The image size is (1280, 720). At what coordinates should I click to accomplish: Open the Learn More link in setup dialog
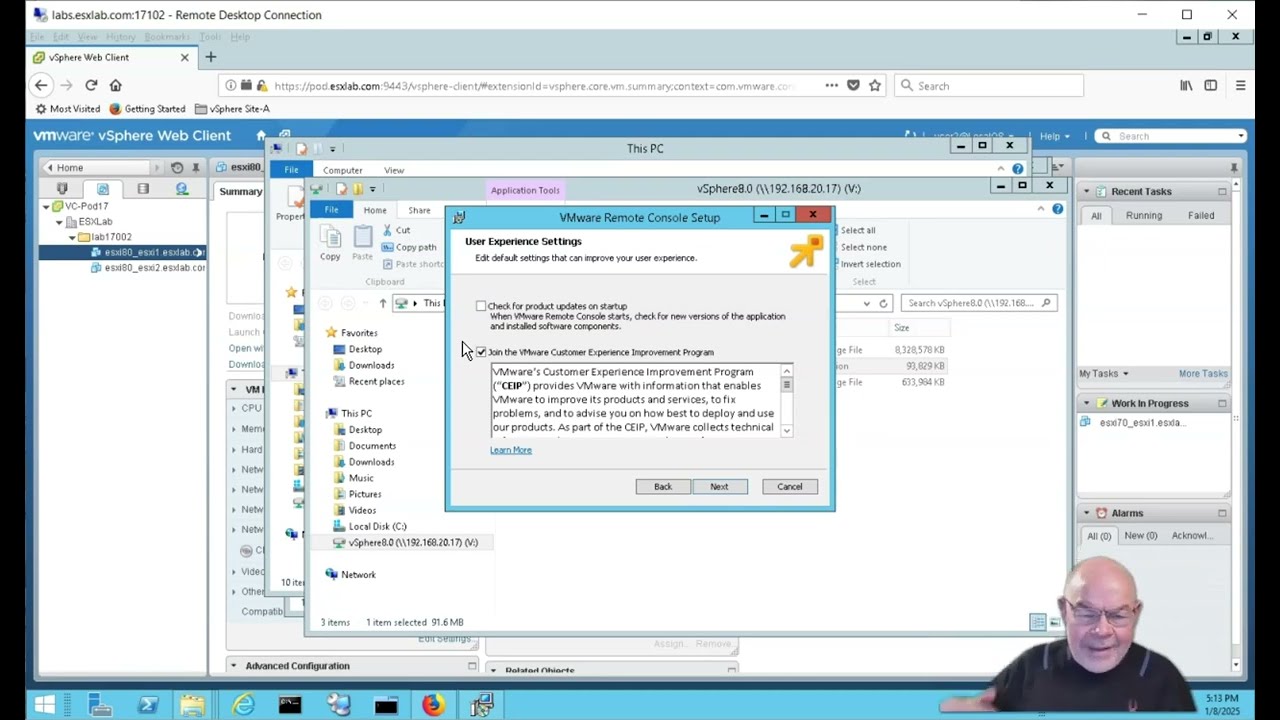pos(511,450)
